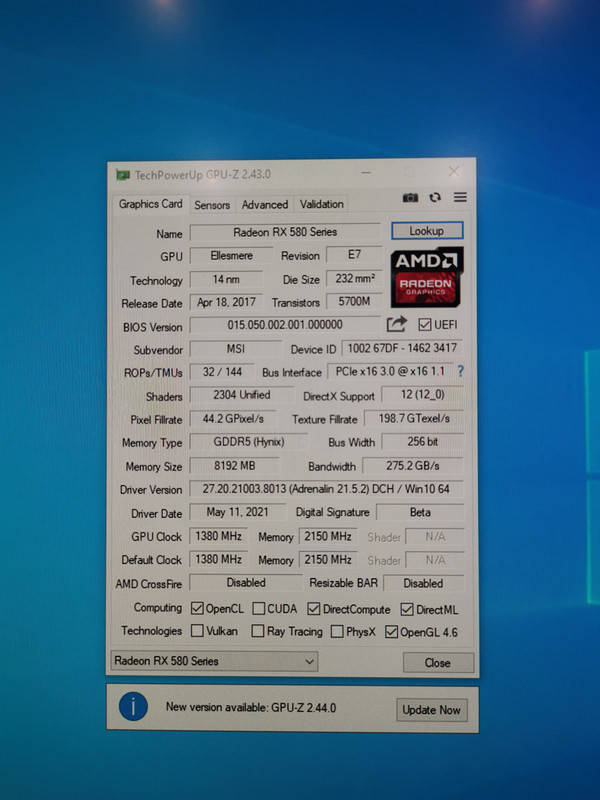Click the GPU Clock value 1380 MHz
This screenshot has width=600, height=800.
click(x=219, y=536)
